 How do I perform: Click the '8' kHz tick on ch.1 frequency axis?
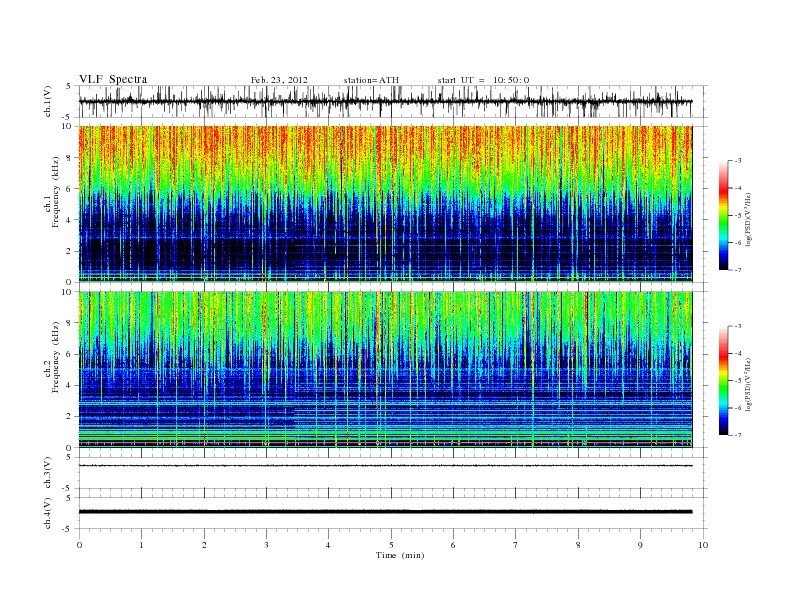click(x=70, y=158)
